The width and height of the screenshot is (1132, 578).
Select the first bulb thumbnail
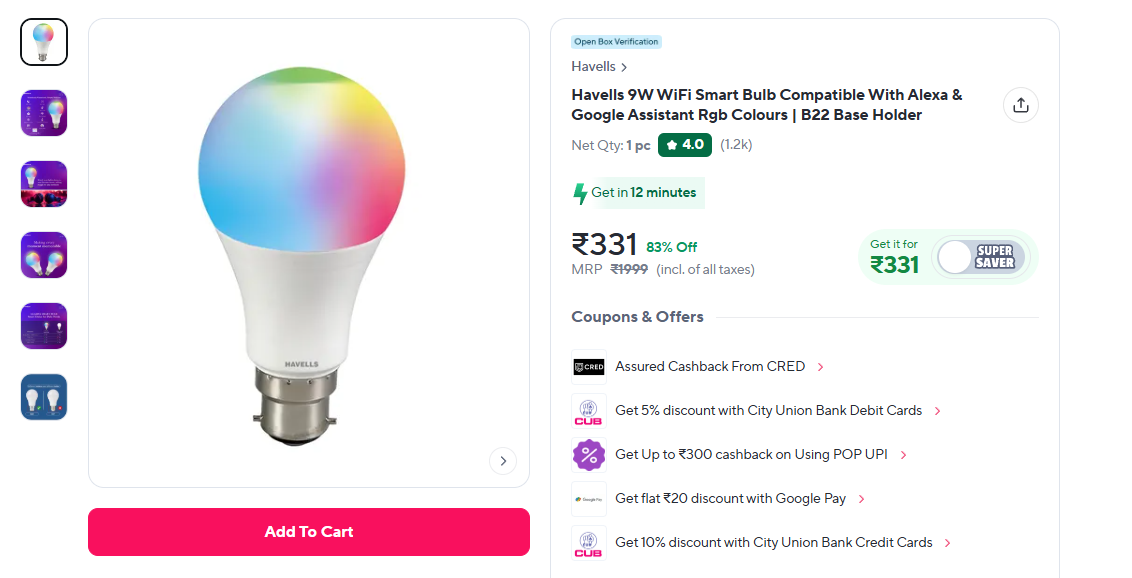pyautogui.click(x=44, y=42)
